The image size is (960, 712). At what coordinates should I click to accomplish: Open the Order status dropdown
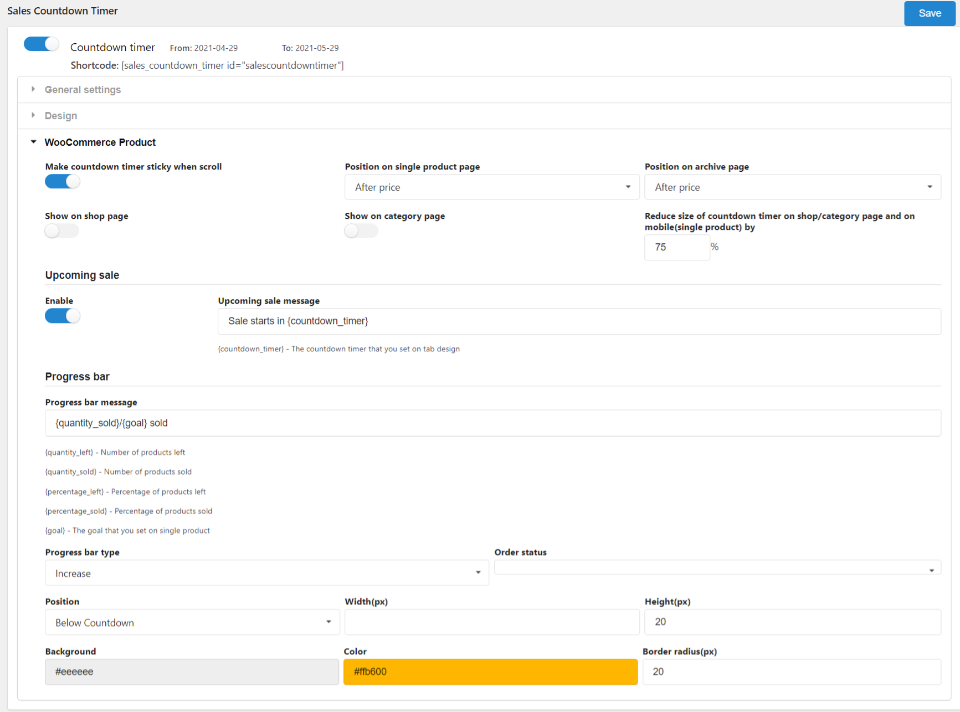click(717, 569)
